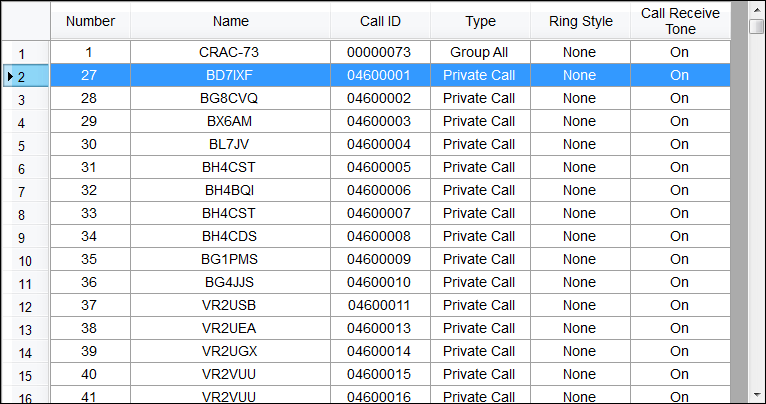Sort by the Name column header
766x404 pixels.
coord(230,21)
